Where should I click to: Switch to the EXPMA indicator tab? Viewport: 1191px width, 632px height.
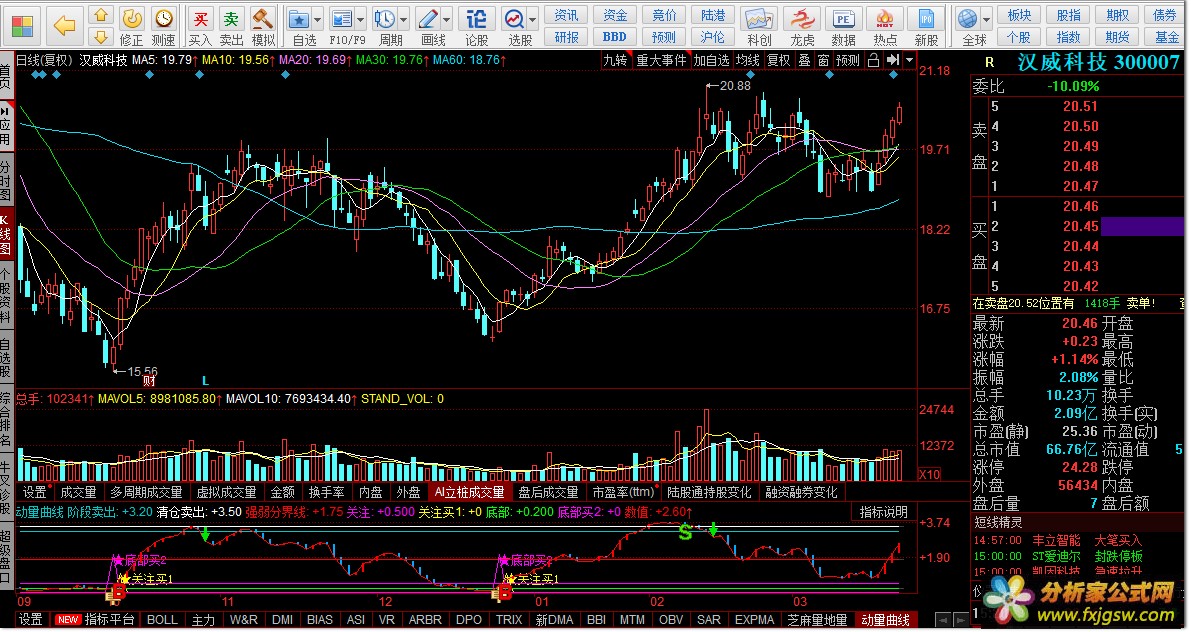coord(754,620)
